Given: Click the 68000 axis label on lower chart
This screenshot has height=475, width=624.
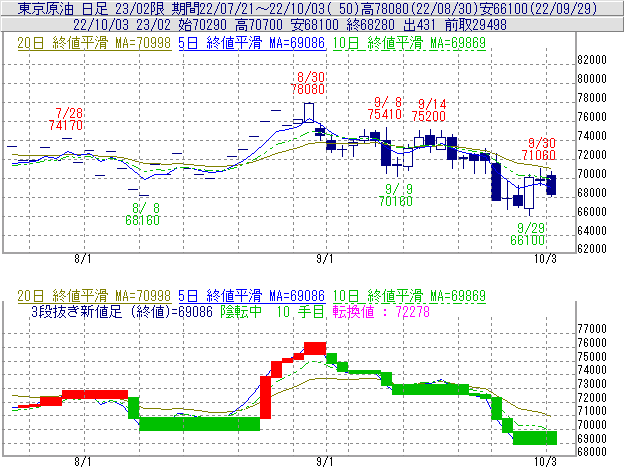Looking at the screenshot, I should click(592, 452).
